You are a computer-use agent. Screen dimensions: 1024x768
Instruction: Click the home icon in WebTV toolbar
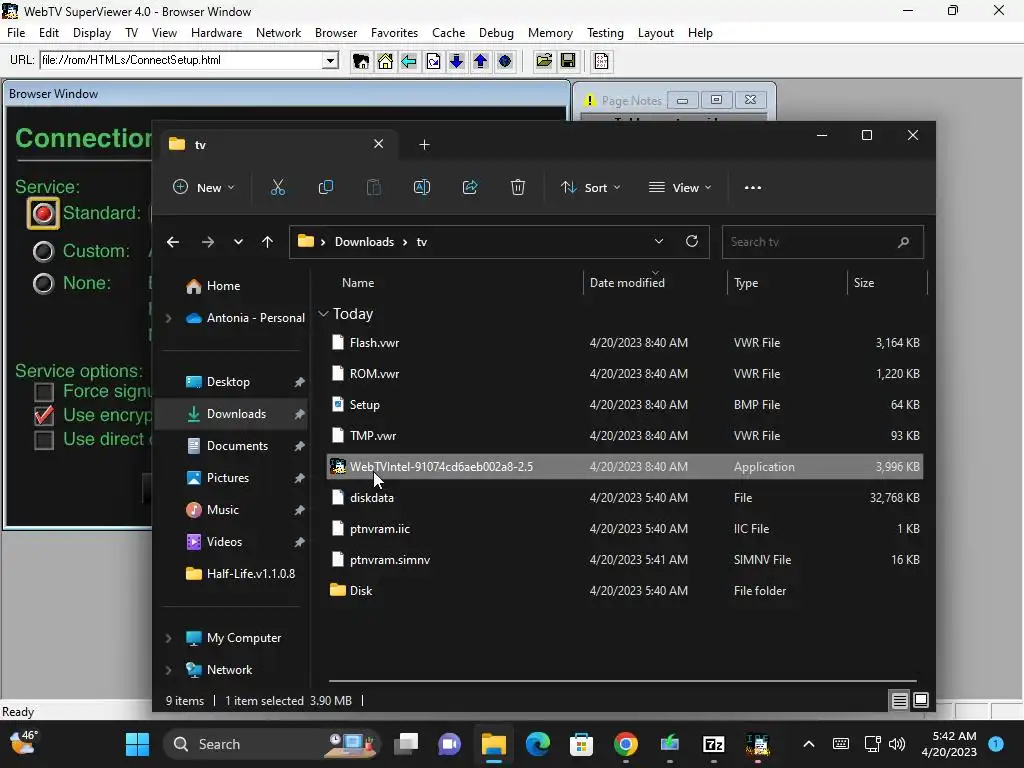pos(385,61)
